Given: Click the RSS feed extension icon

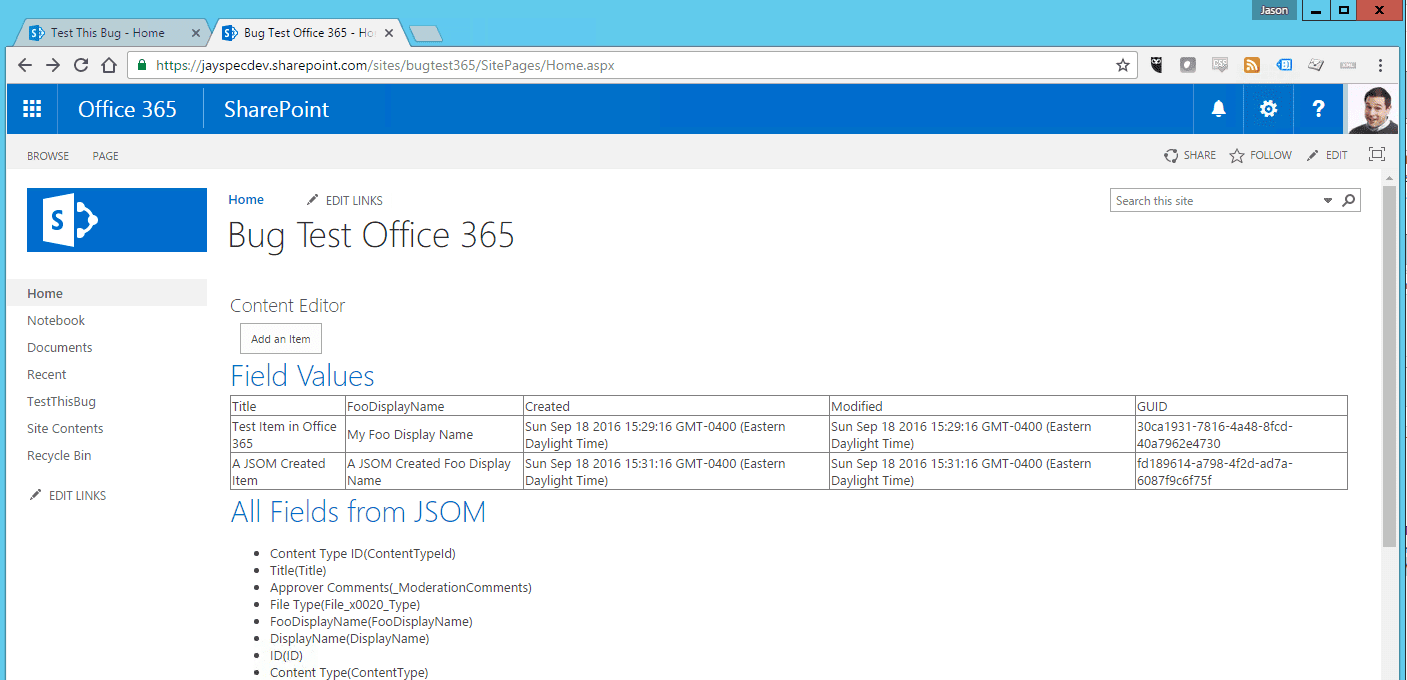Looking at the screenshot, I should coord(1252,65).
